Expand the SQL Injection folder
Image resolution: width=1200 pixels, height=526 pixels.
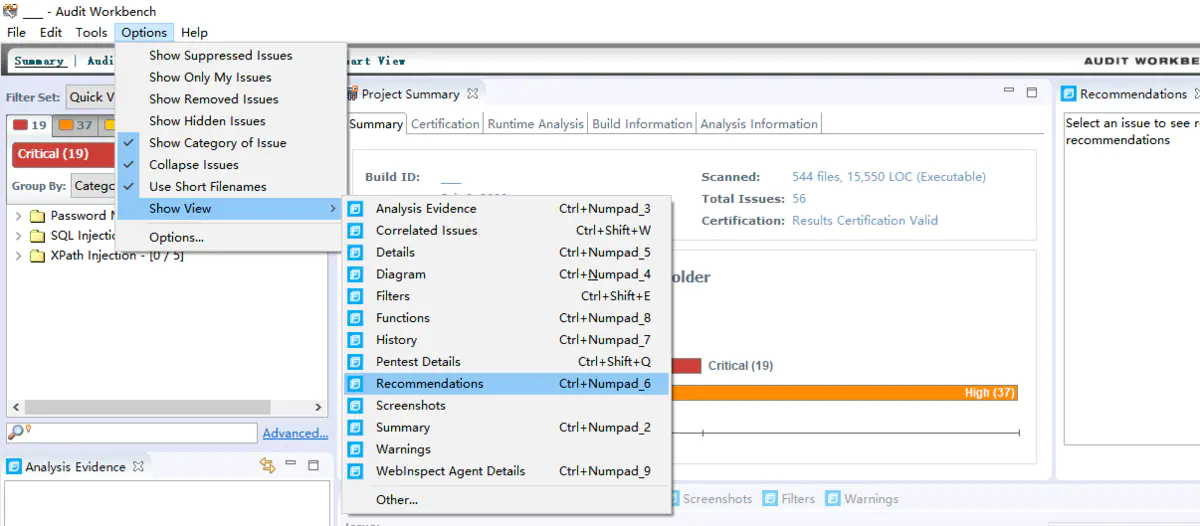(x=19, y=236)
